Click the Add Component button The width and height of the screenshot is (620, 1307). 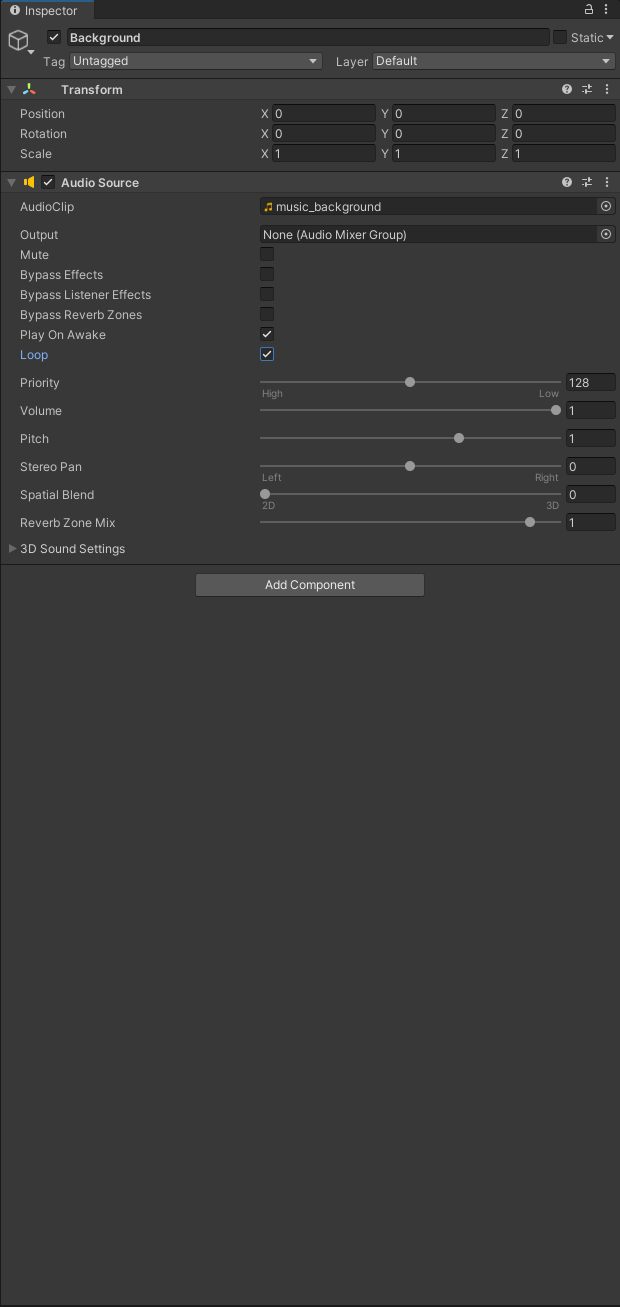coord(310,585)
